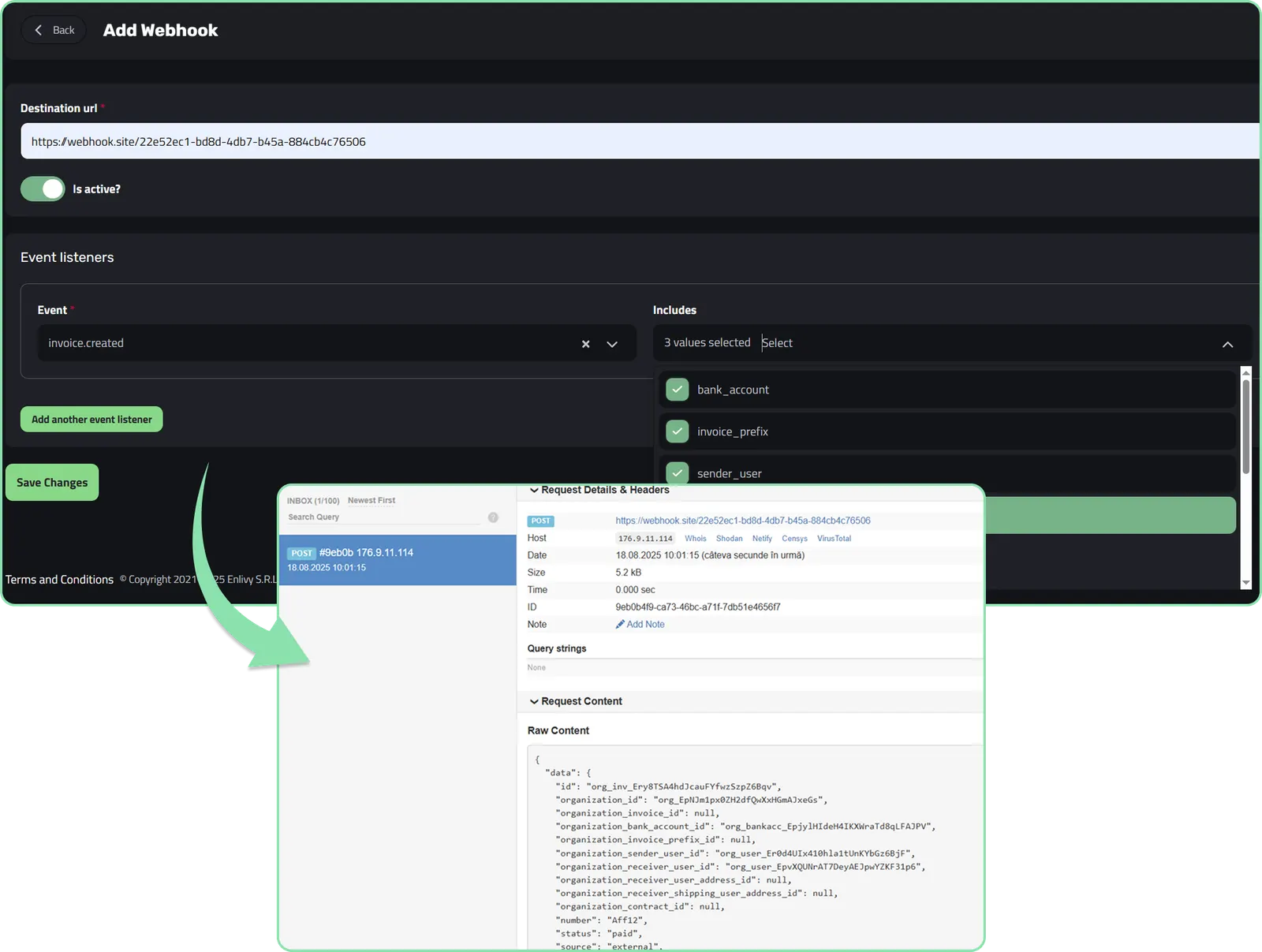
Task: Click the "number": "Aff12" JSON line
Action: click(x=602, y=920)
